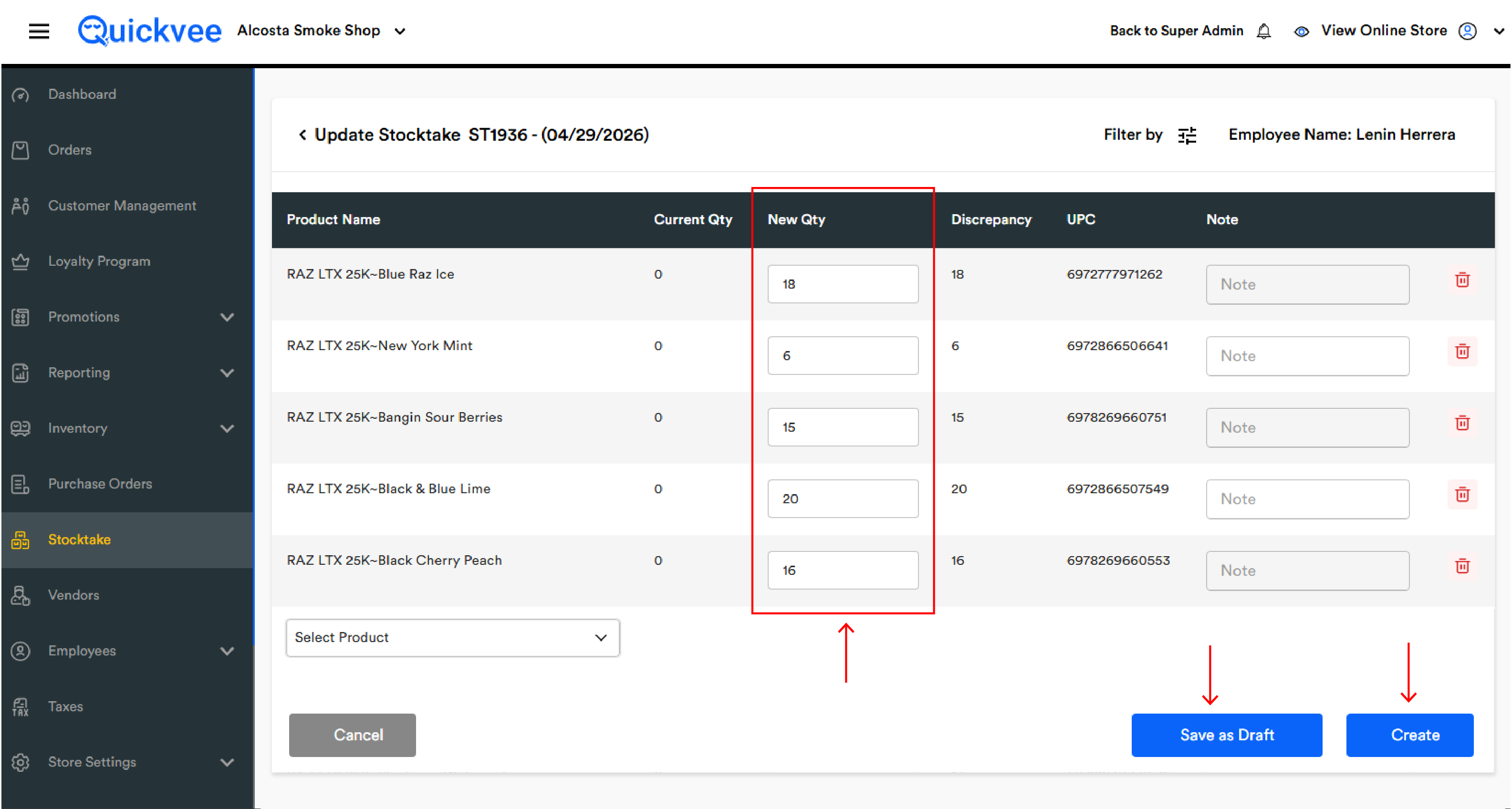Click the Vendors sidebar icon

21,595
